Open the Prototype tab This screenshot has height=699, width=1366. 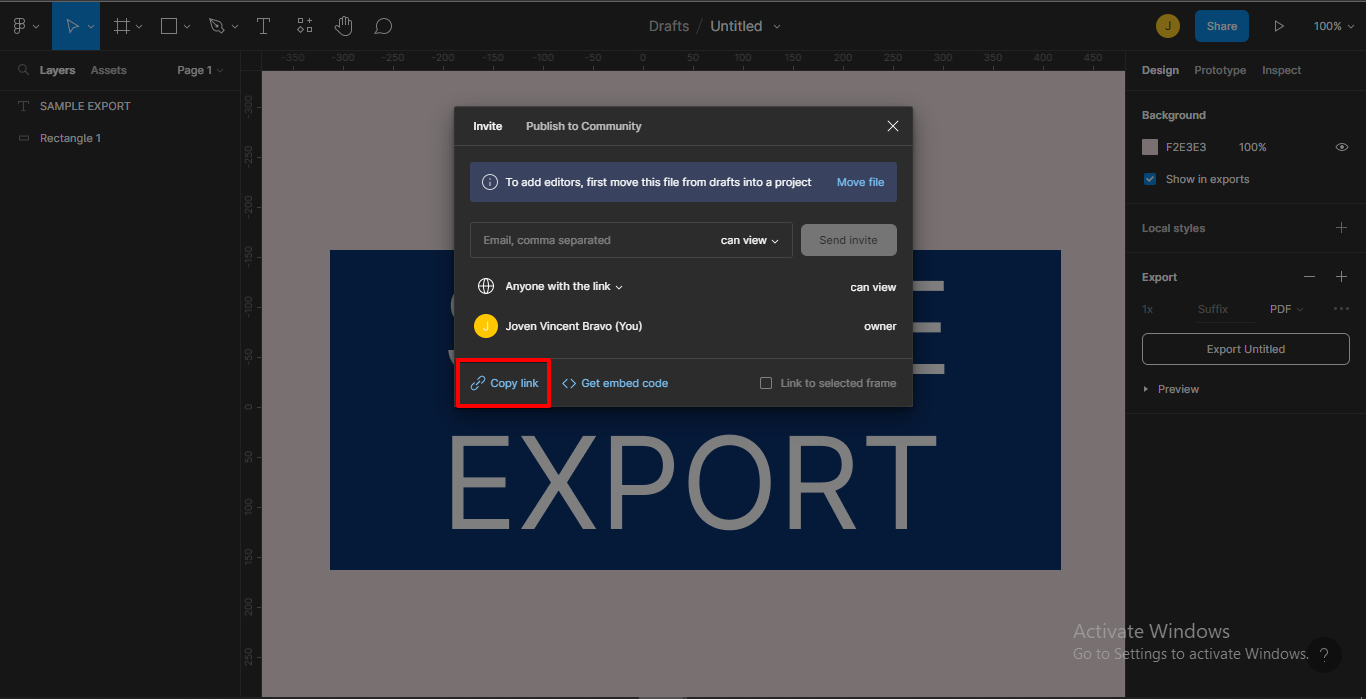tap(1220, 70)
